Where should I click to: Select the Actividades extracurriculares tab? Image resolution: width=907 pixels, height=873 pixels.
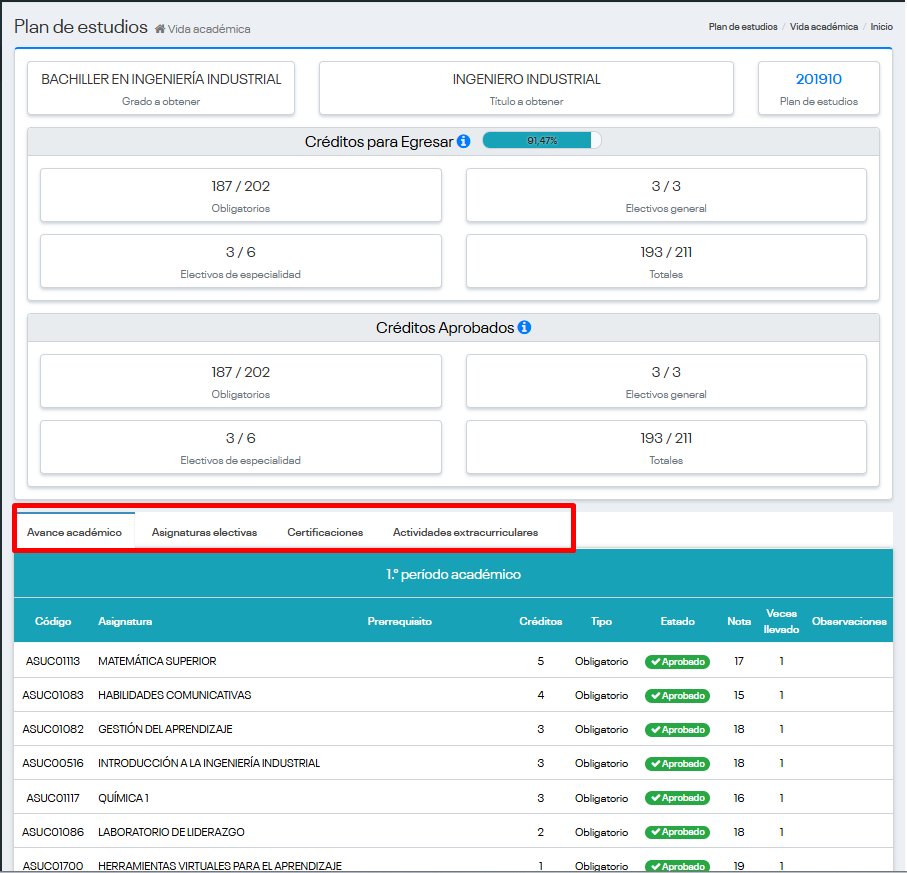(x=465, y=532)
